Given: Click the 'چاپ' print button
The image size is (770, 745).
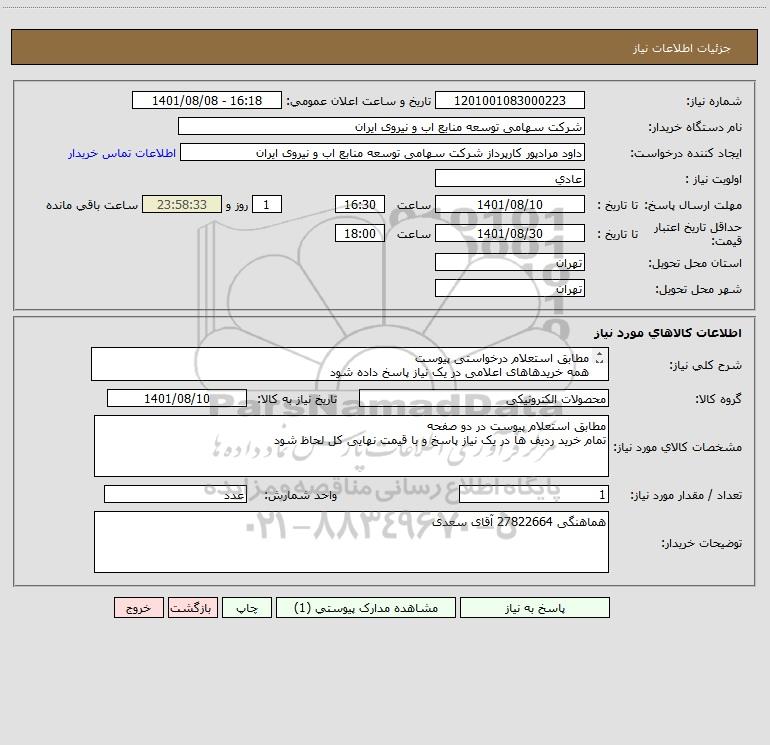Looking at the screenshot, I should tap(247, 607).
